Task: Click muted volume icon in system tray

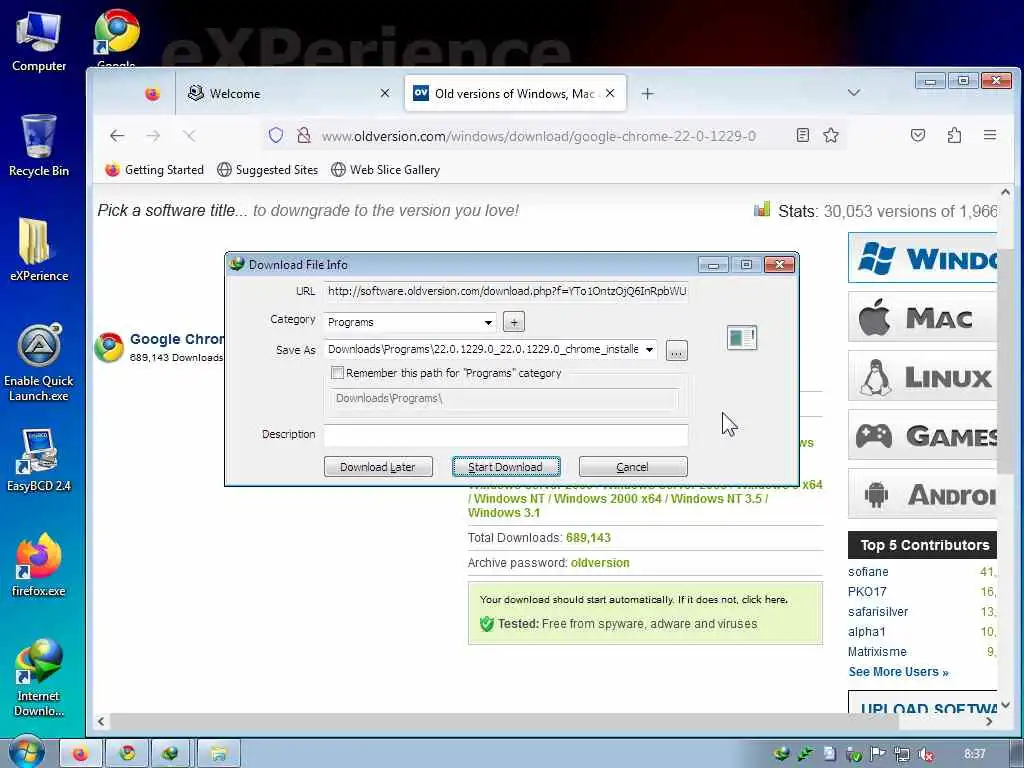Action: [925, 754]
